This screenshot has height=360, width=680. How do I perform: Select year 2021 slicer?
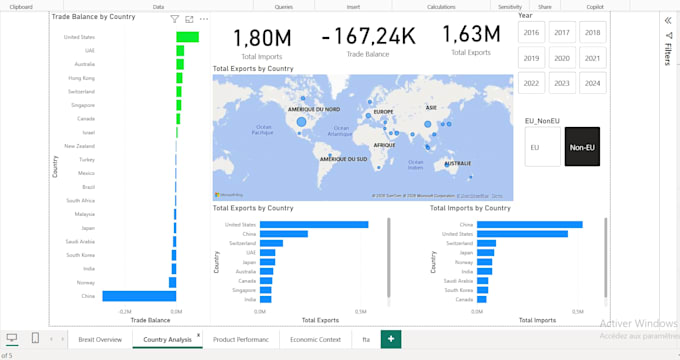(x=592, y=58)
